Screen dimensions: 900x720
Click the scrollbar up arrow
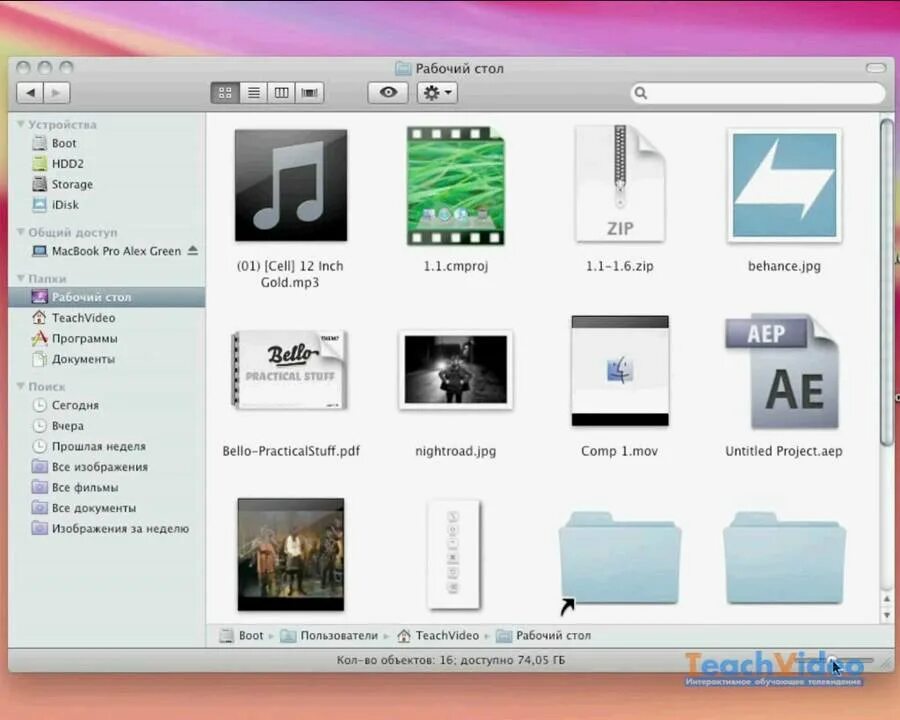[887, 599]
